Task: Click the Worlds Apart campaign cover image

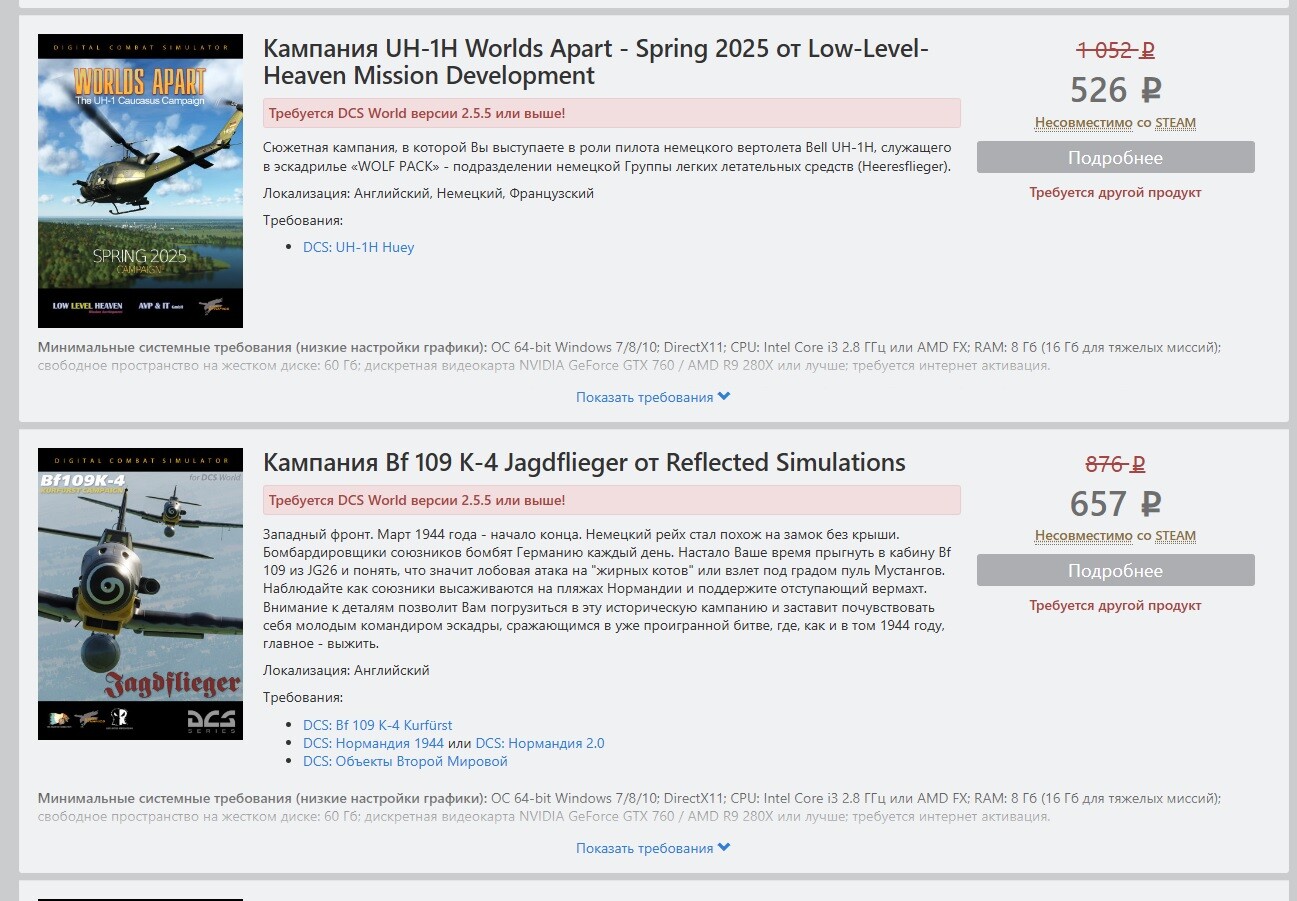Action: click(x=140, y=181)
